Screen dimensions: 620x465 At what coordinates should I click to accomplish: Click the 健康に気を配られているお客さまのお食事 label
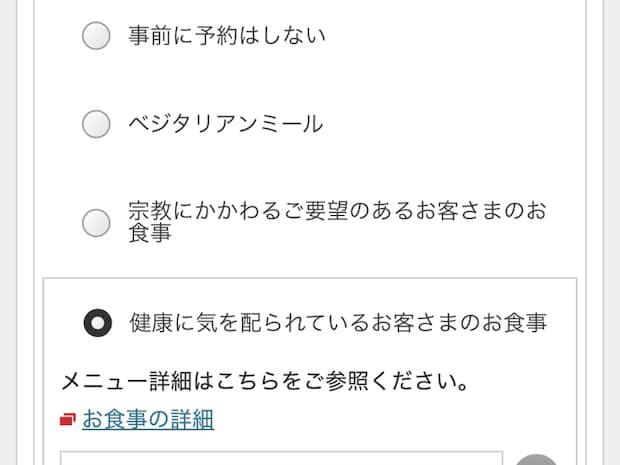[337, 323]
